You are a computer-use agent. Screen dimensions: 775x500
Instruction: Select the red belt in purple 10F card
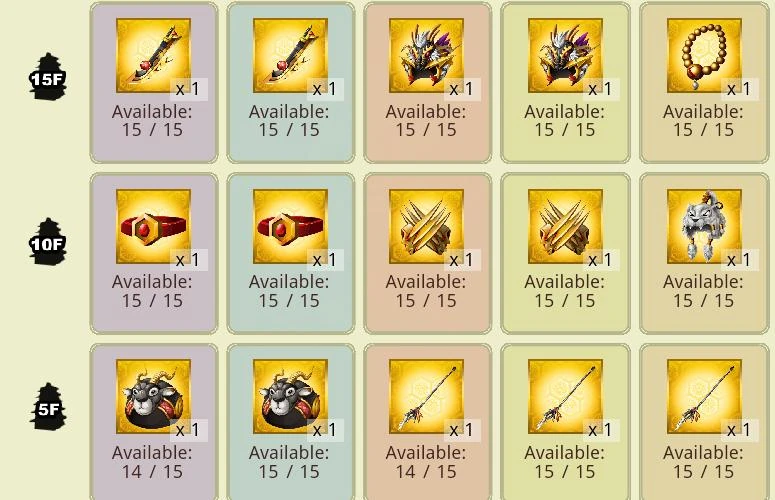153,226
